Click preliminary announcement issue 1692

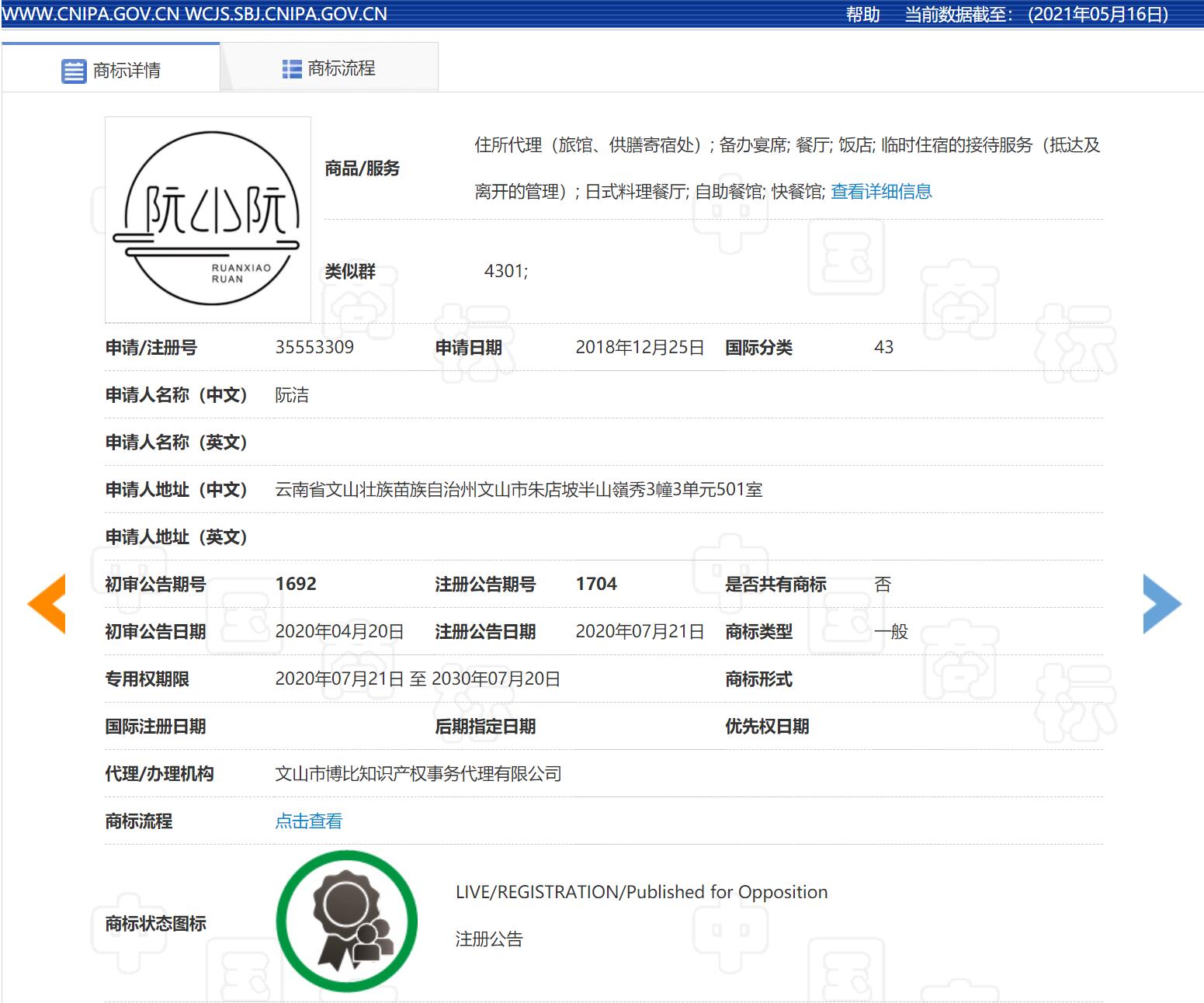pos(296,584)
